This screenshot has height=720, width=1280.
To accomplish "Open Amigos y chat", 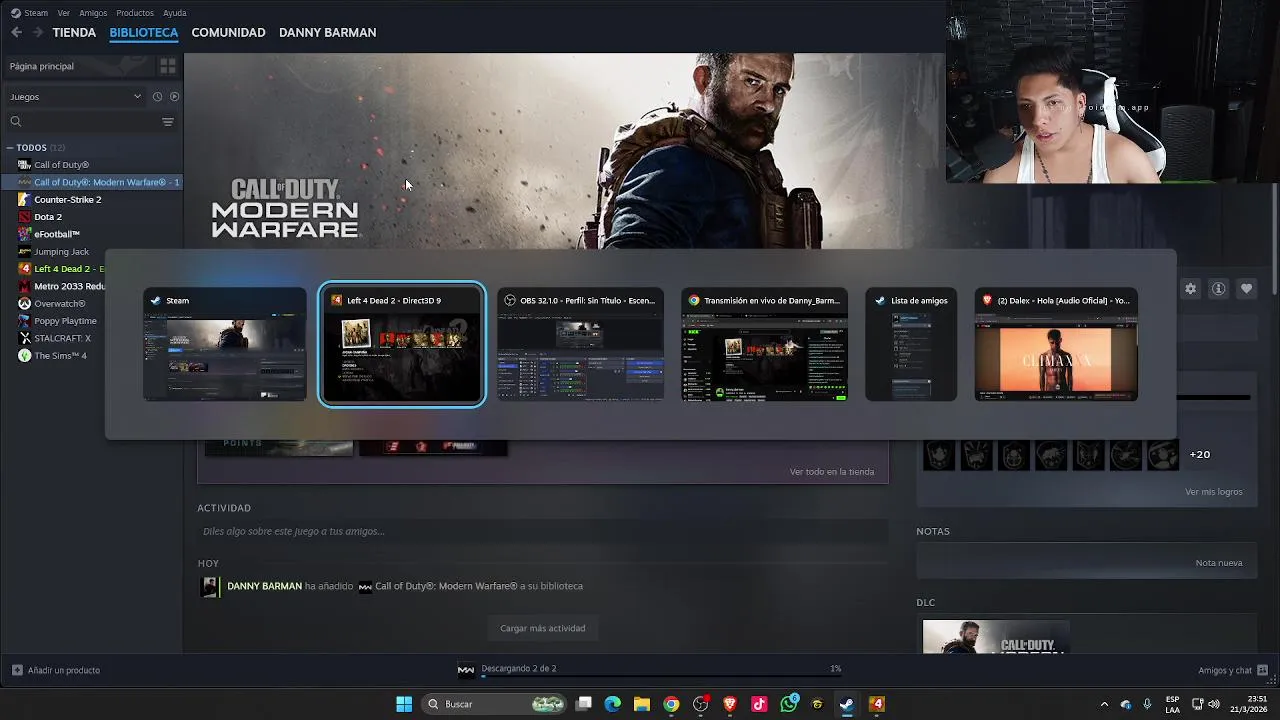I will pos(1233,670).
